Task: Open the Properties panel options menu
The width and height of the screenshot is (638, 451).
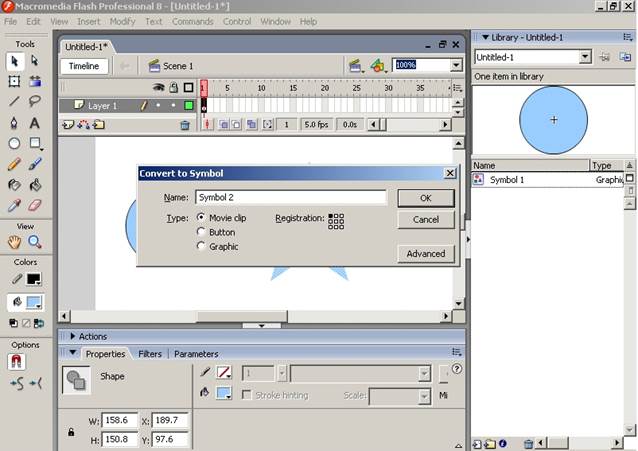Action: point(457,352)
